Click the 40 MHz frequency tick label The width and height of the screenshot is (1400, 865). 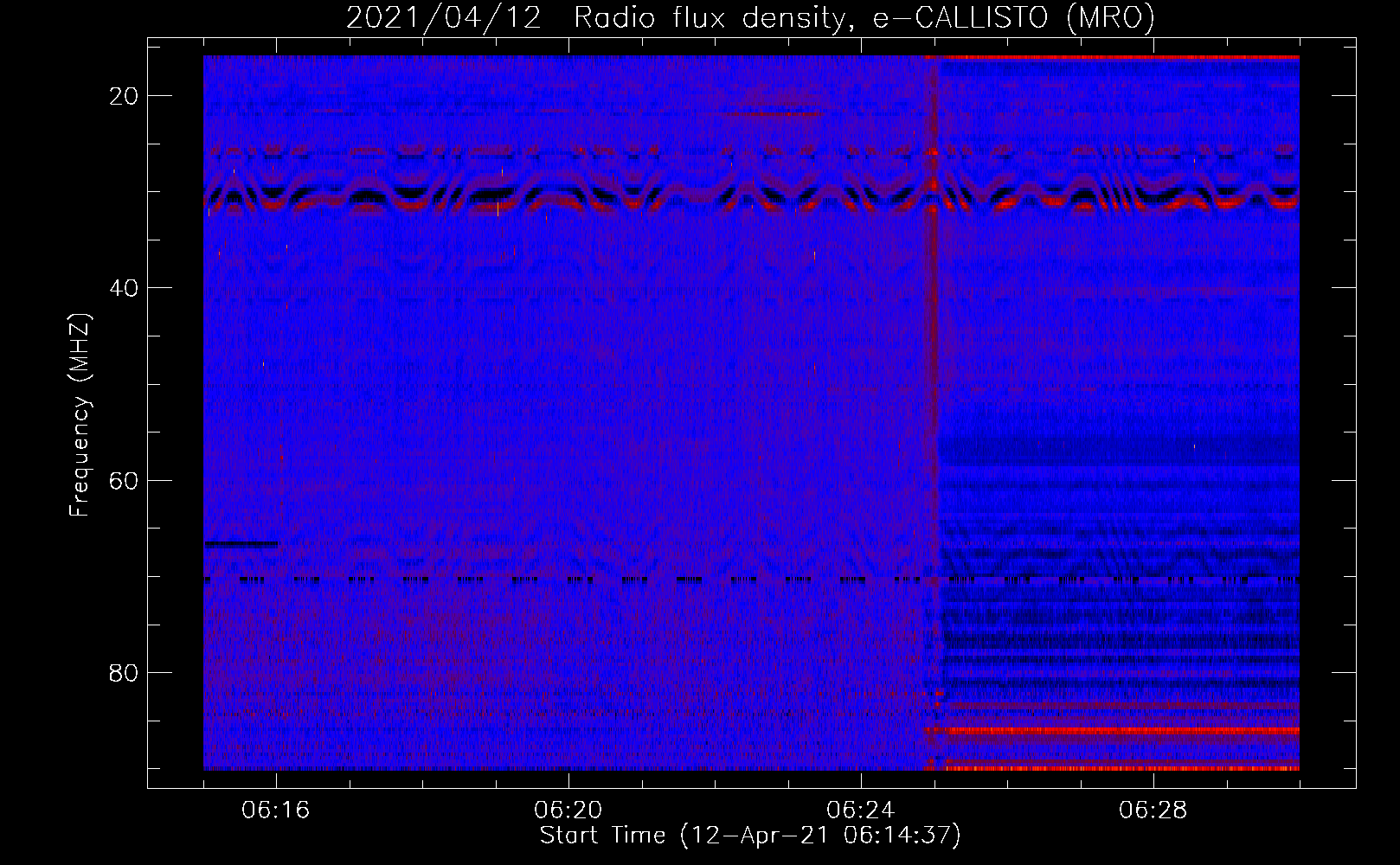click(125, 288)
